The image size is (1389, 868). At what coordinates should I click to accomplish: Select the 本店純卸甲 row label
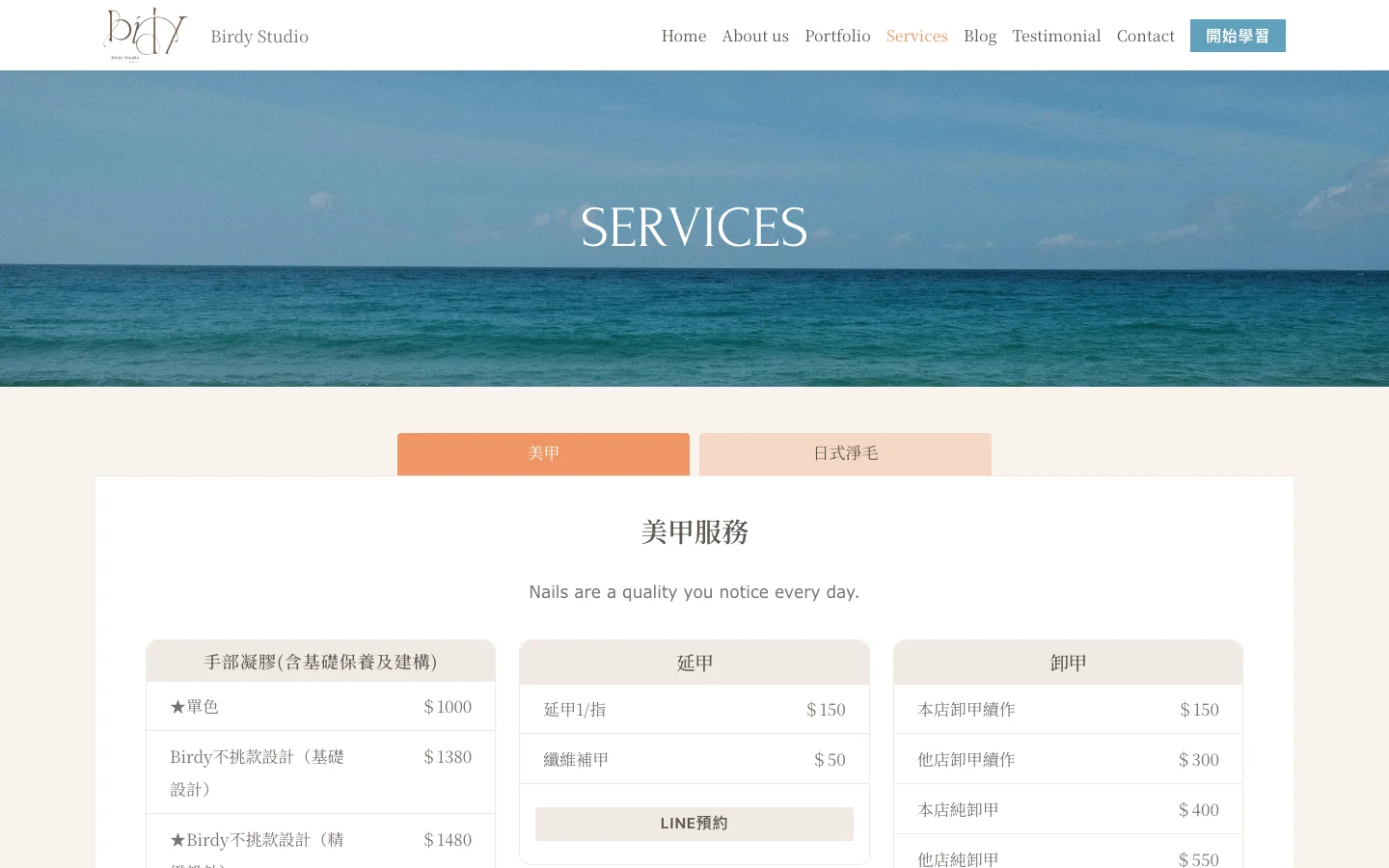958,810
